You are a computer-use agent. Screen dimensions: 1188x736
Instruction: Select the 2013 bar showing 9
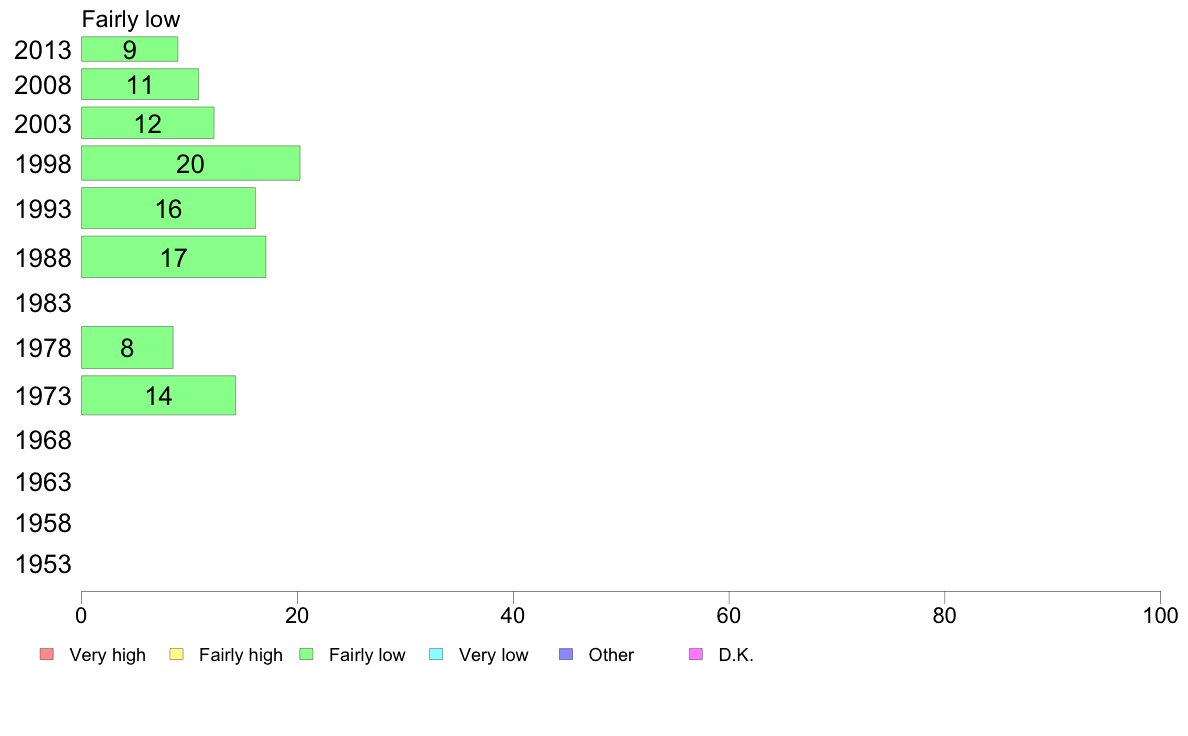pos(130,49)
